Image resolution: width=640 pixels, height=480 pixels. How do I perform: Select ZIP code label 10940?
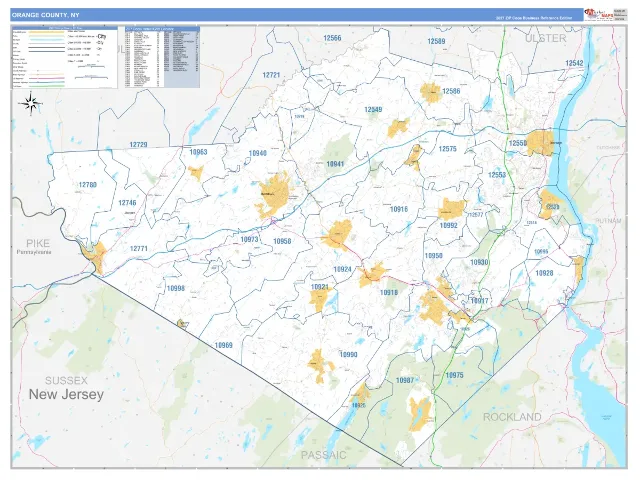point(258,153)
